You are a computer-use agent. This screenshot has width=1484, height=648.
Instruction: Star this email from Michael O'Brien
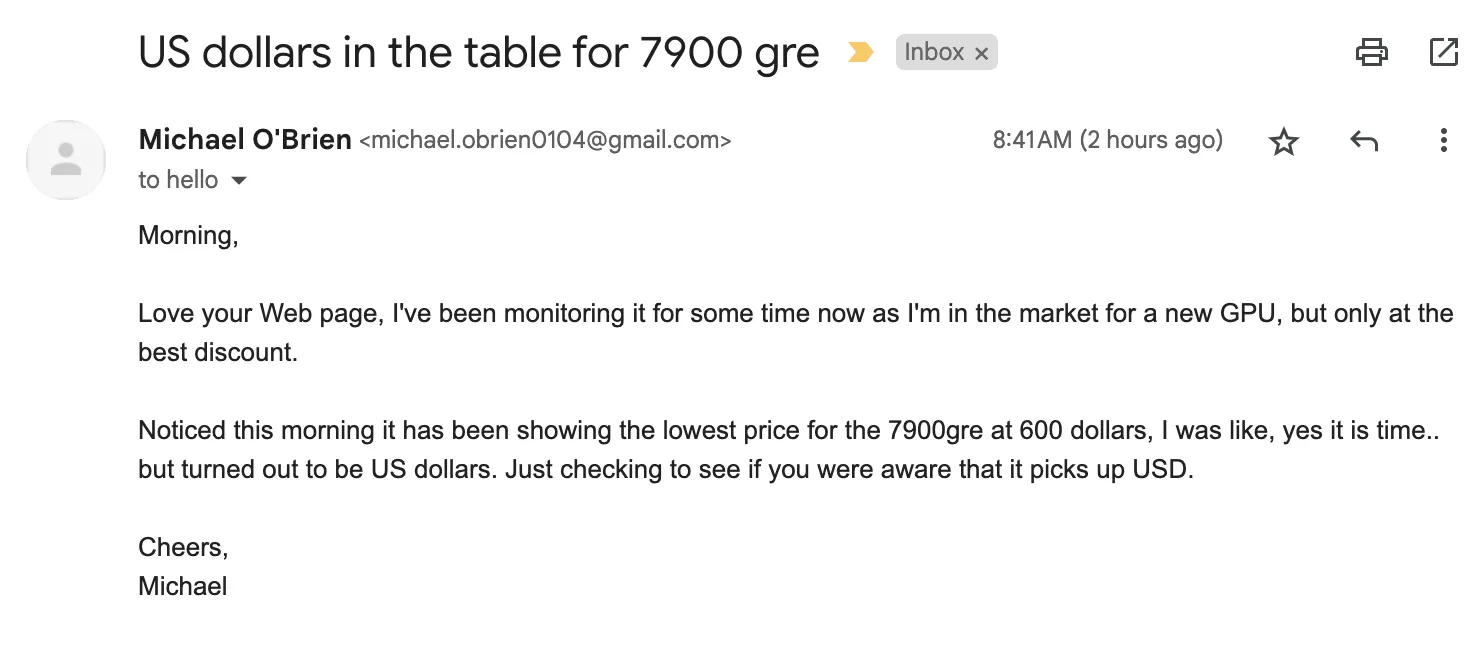pyautogui.click(x=1284, y=141)
